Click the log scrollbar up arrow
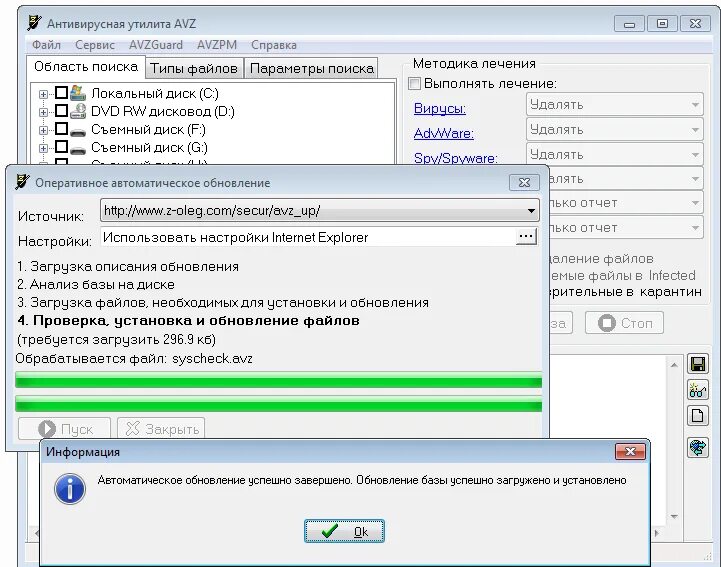 (x=674, y=365)
